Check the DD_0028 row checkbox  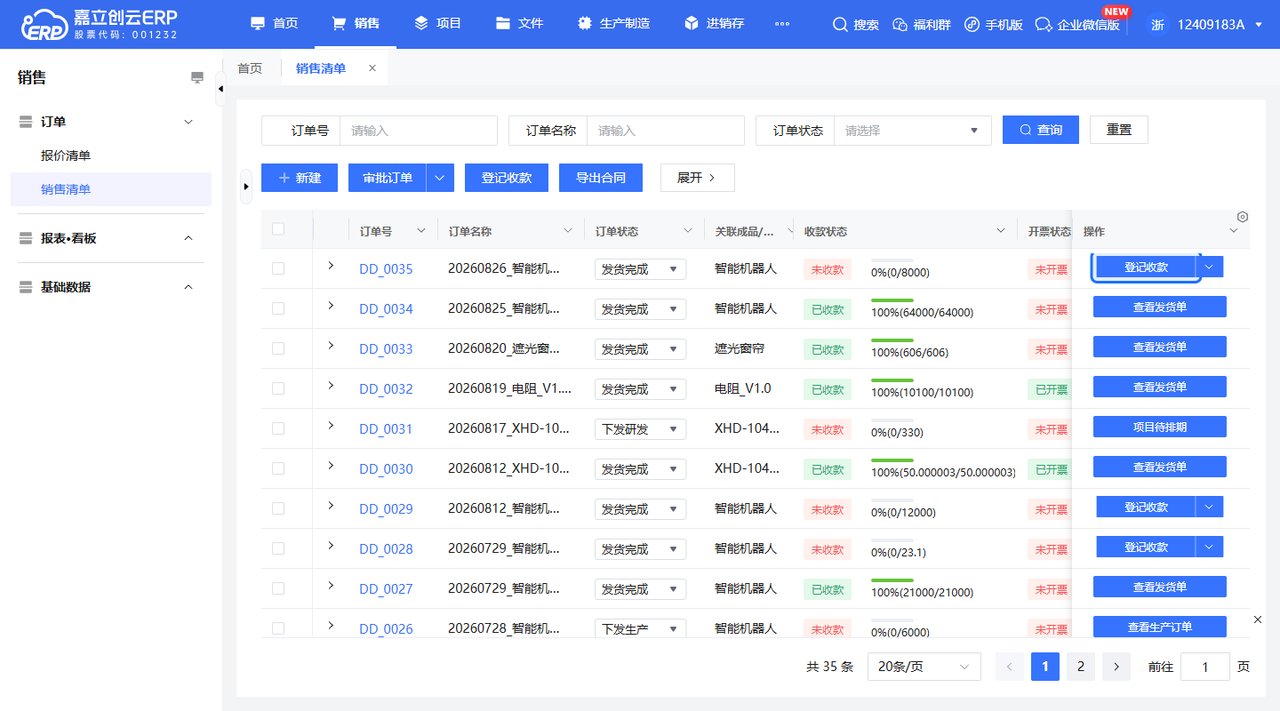pos(278,548)
